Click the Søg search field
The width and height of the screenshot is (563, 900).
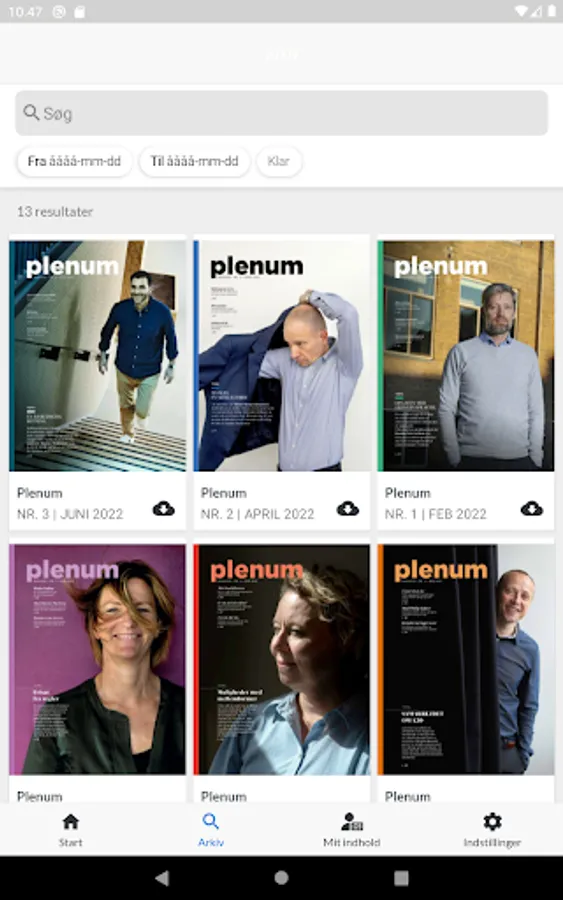tap(281, 113)
